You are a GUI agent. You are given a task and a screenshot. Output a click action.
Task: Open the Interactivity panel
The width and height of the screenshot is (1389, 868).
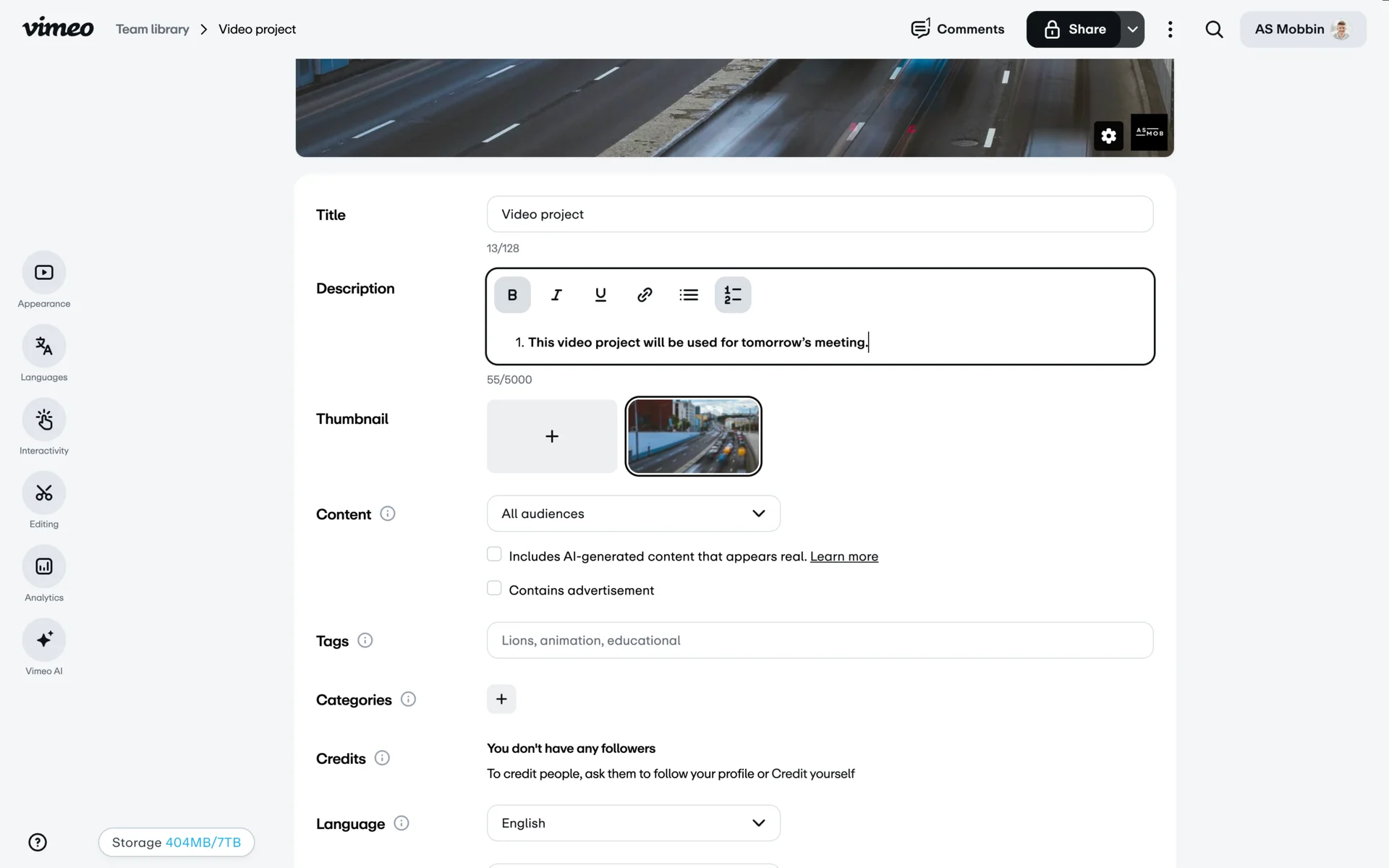[x=44, y=420]
